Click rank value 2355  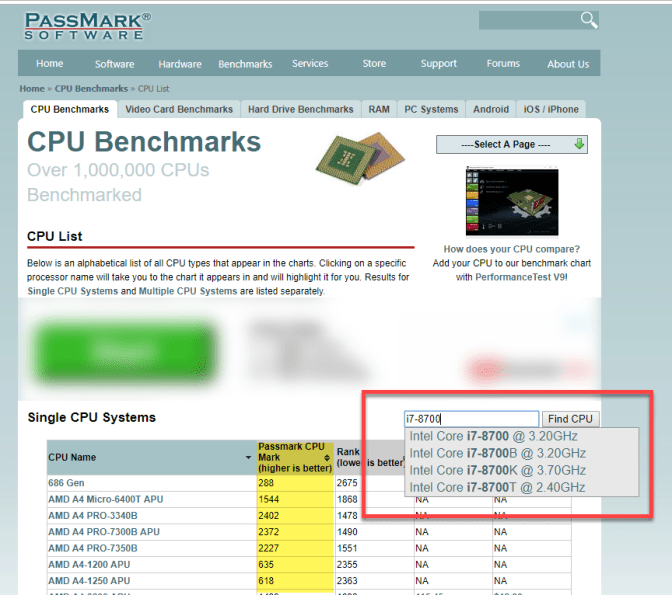coord(347,565)
